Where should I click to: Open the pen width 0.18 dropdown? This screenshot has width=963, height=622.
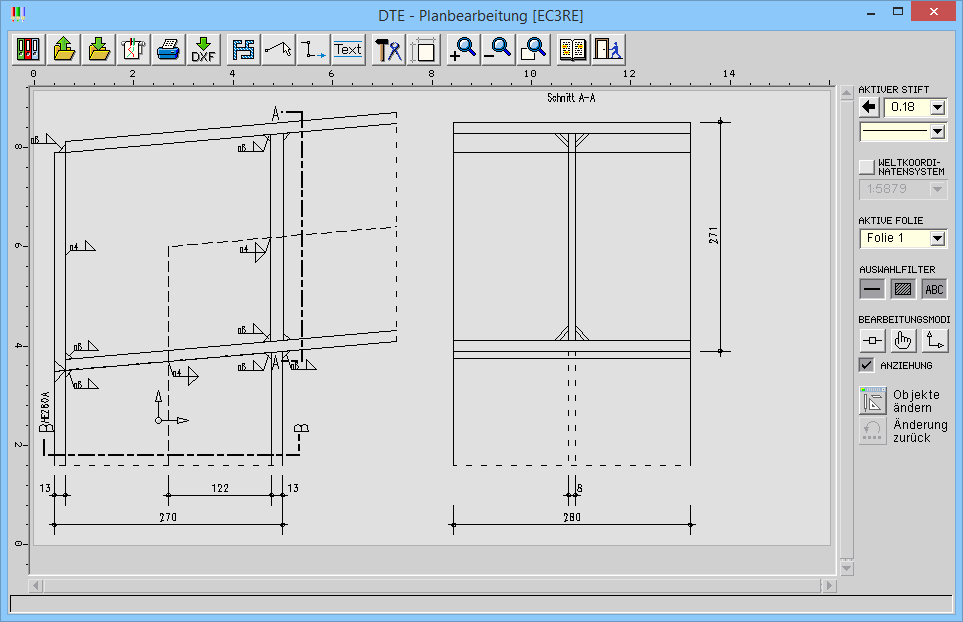(x=937, y=107)
